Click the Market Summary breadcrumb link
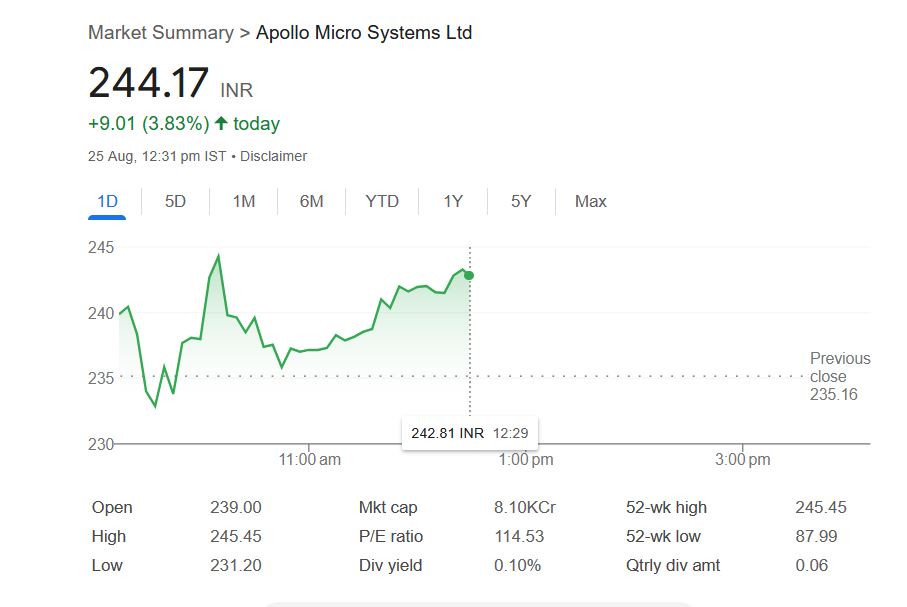This screenshot has height=607, width=907. [x=160, y=32]
